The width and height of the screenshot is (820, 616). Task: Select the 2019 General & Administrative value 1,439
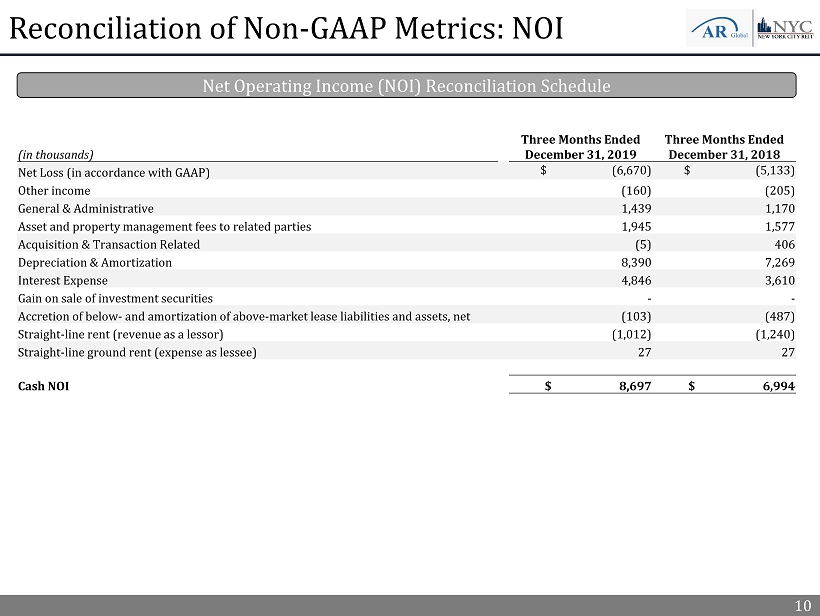tap(636, 209)
